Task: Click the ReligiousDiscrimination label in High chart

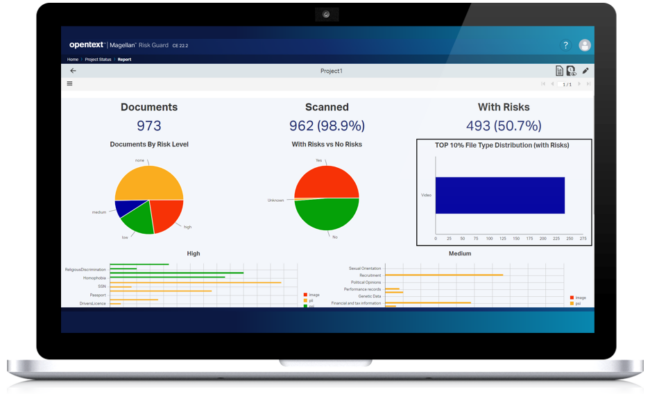Action: click(x=85, y=270)
